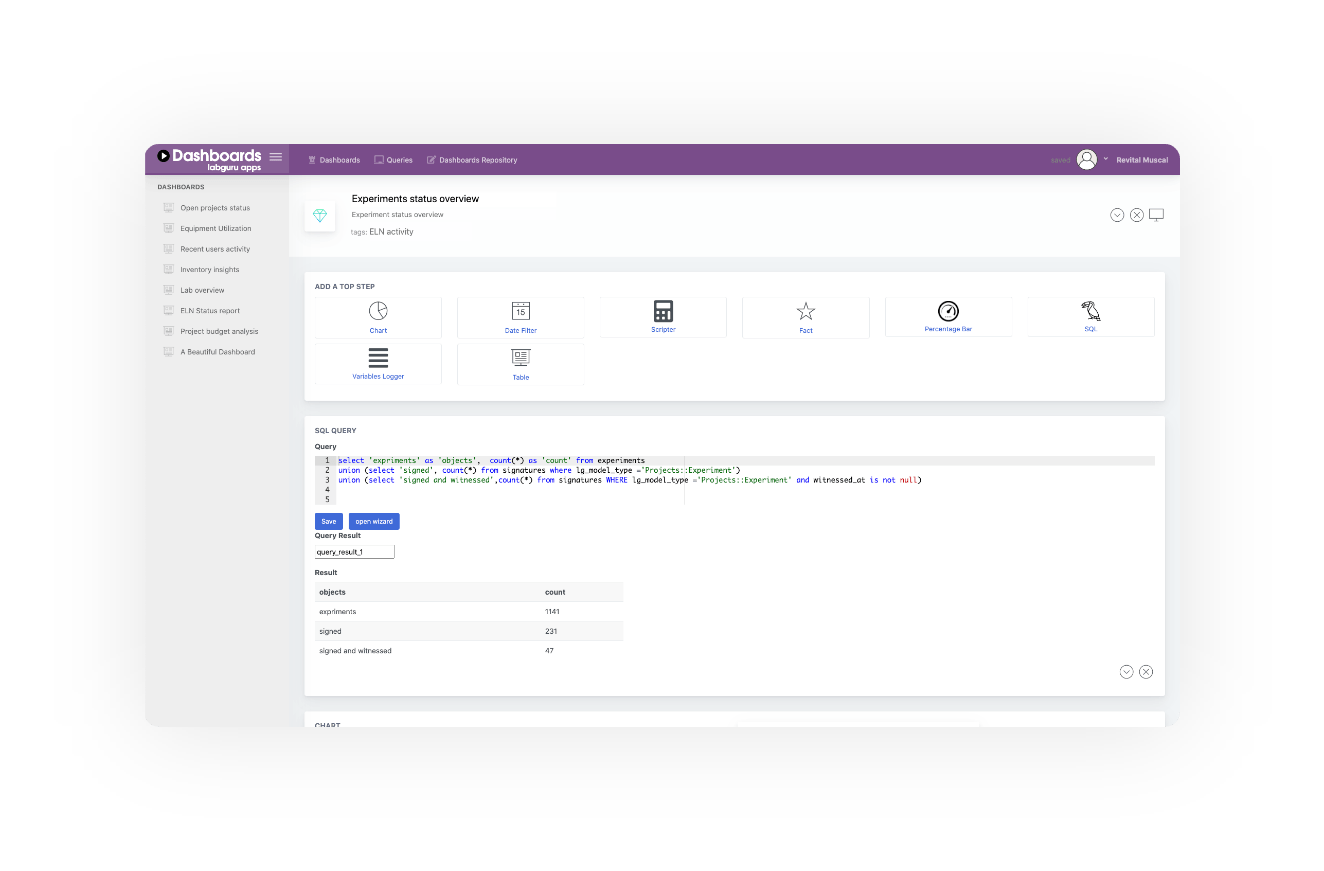Viewport: 1324px width, 871px height.
Task: Click the Scripter calculator icon
Action: tap(663, 313)
